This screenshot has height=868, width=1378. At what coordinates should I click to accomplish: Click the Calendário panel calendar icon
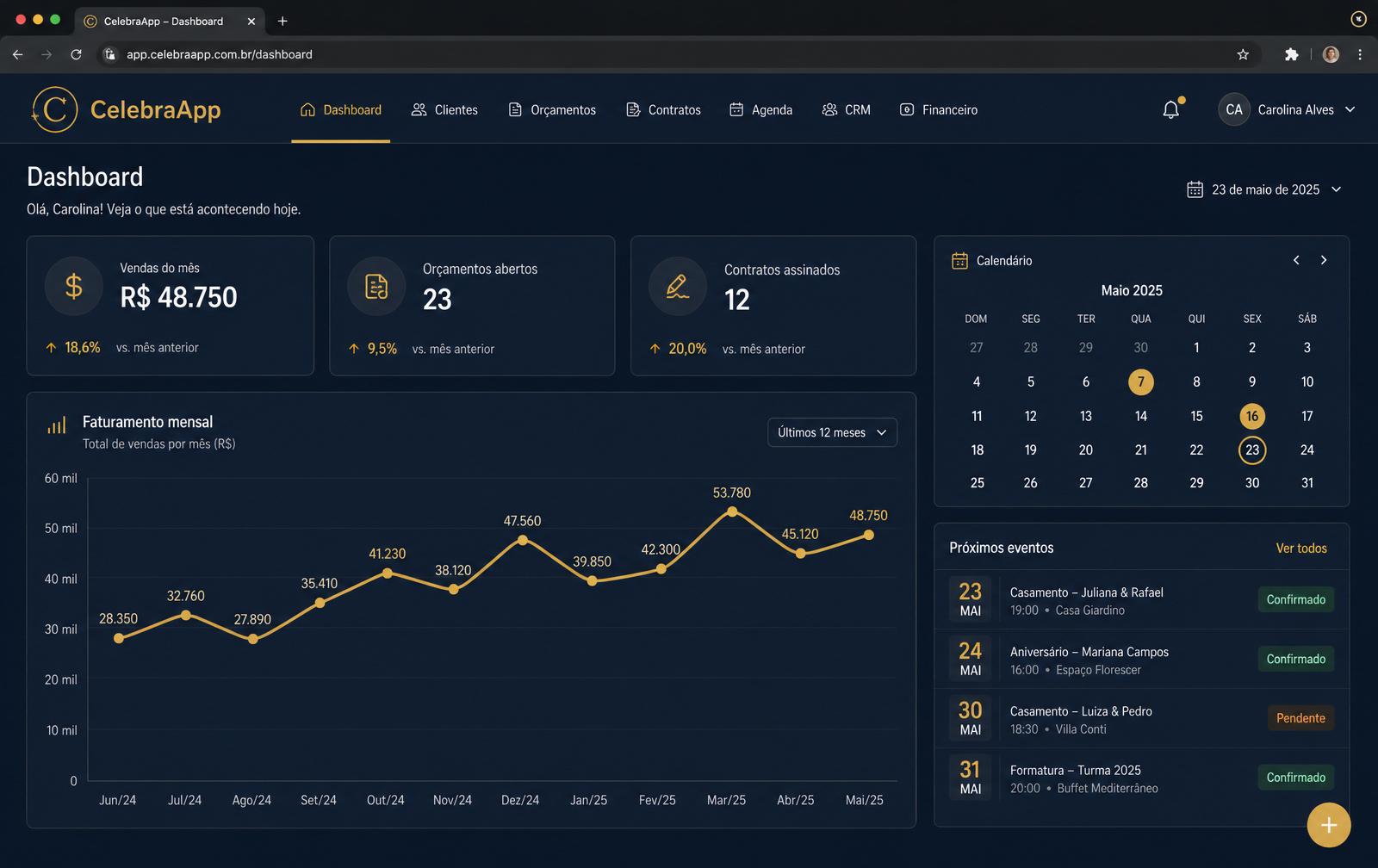959,260
